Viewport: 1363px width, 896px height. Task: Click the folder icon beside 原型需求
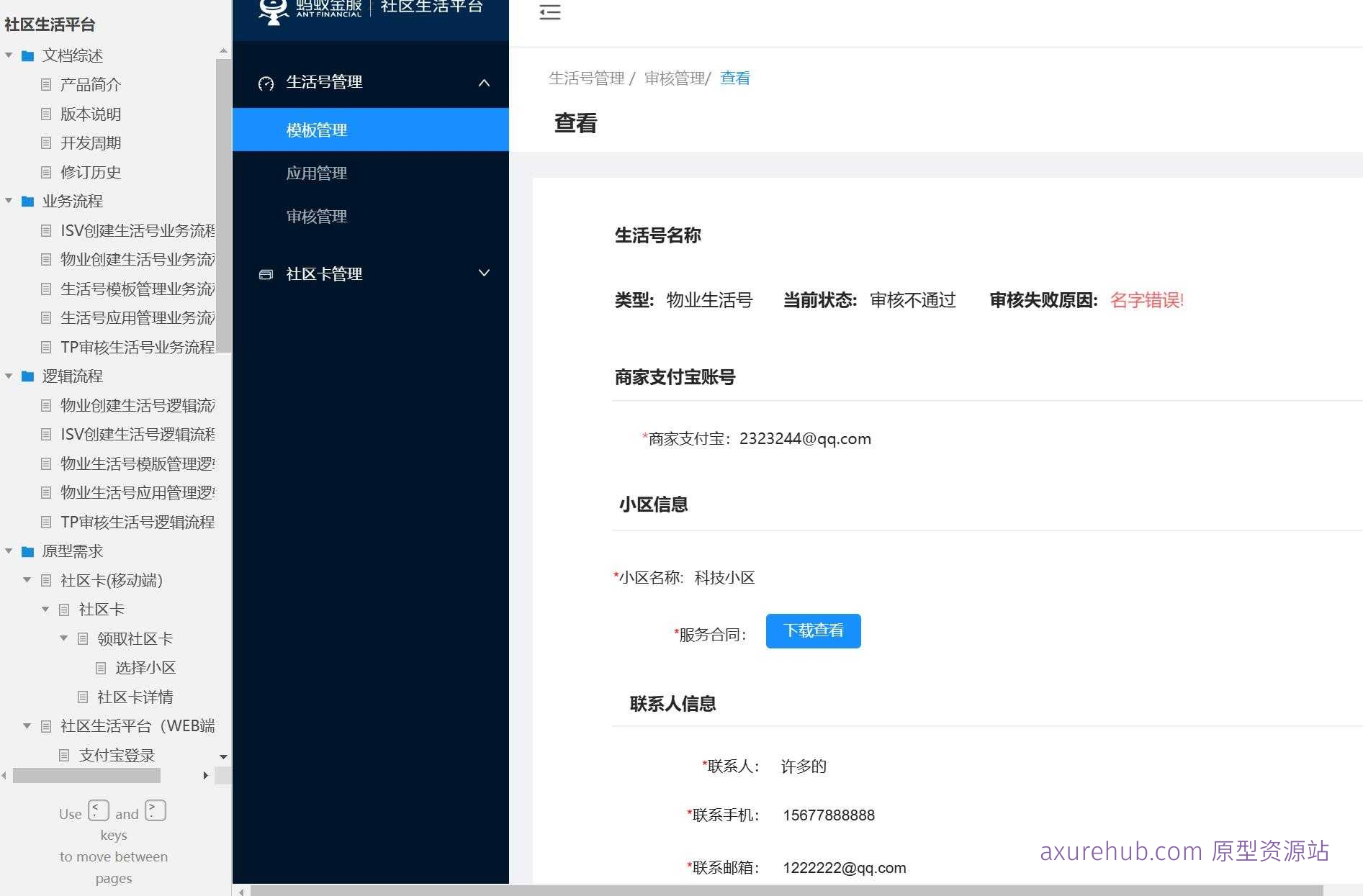pyautogui.click(x=27, y=551)
